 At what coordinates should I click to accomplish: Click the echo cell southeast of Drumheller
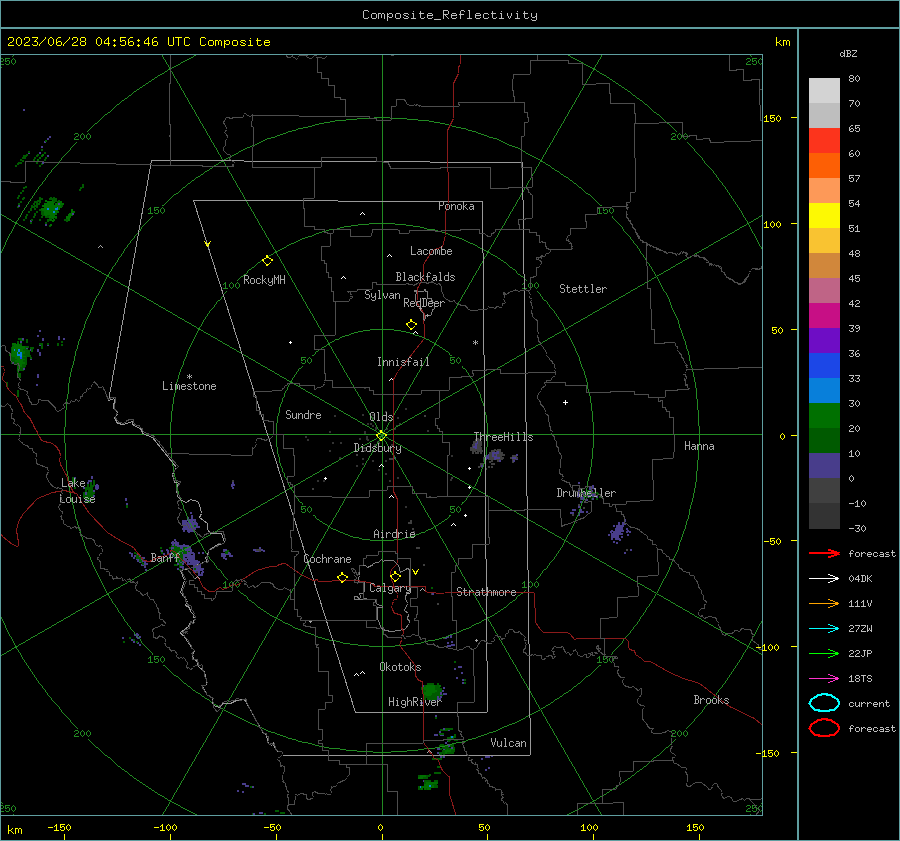point(618,532)
